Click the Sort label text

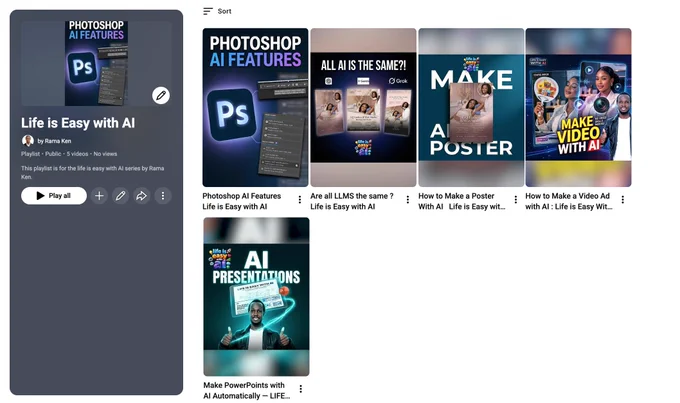point(224,11)
